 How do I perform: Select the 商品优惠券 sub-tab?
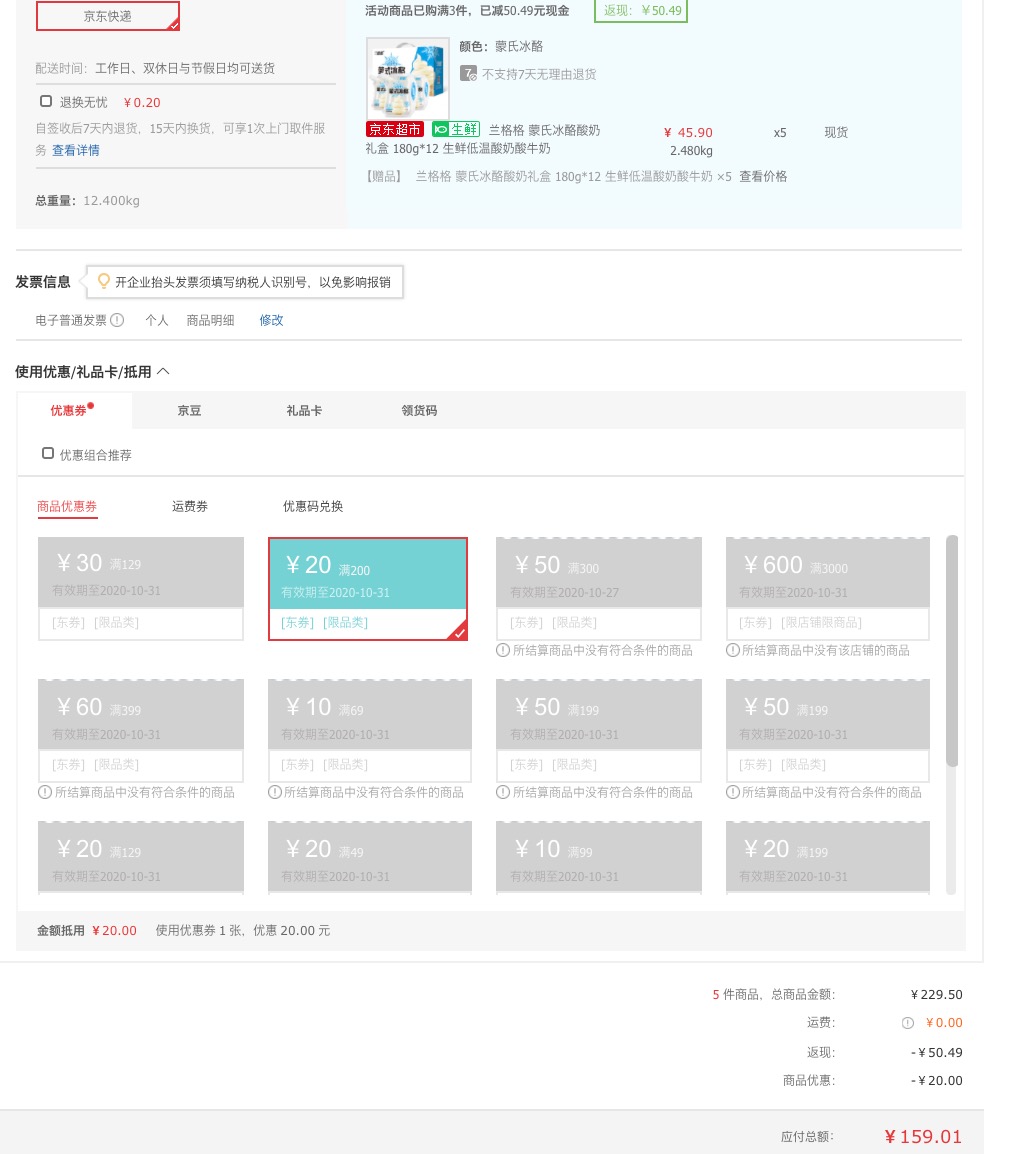(67, 506)
